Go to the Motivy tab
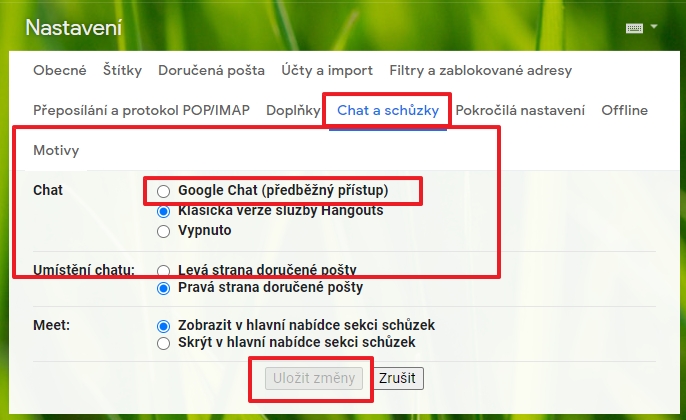 (x=56, y=150)
